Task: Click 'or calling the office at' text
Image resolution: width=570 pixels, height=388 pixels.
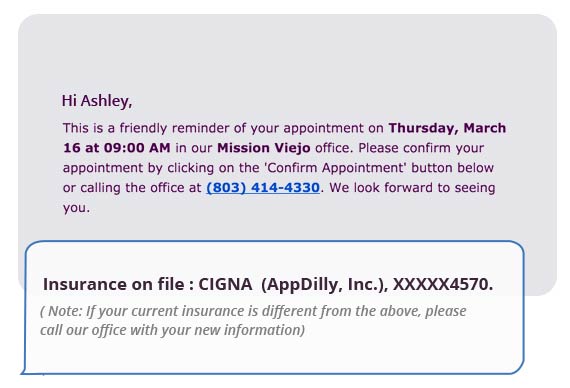Action: point(132,188)
